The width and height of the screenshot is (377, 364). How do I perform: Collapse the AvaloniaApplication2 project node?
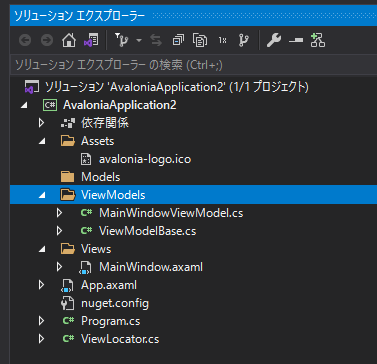pyautogui.click(x=23, y=105)
